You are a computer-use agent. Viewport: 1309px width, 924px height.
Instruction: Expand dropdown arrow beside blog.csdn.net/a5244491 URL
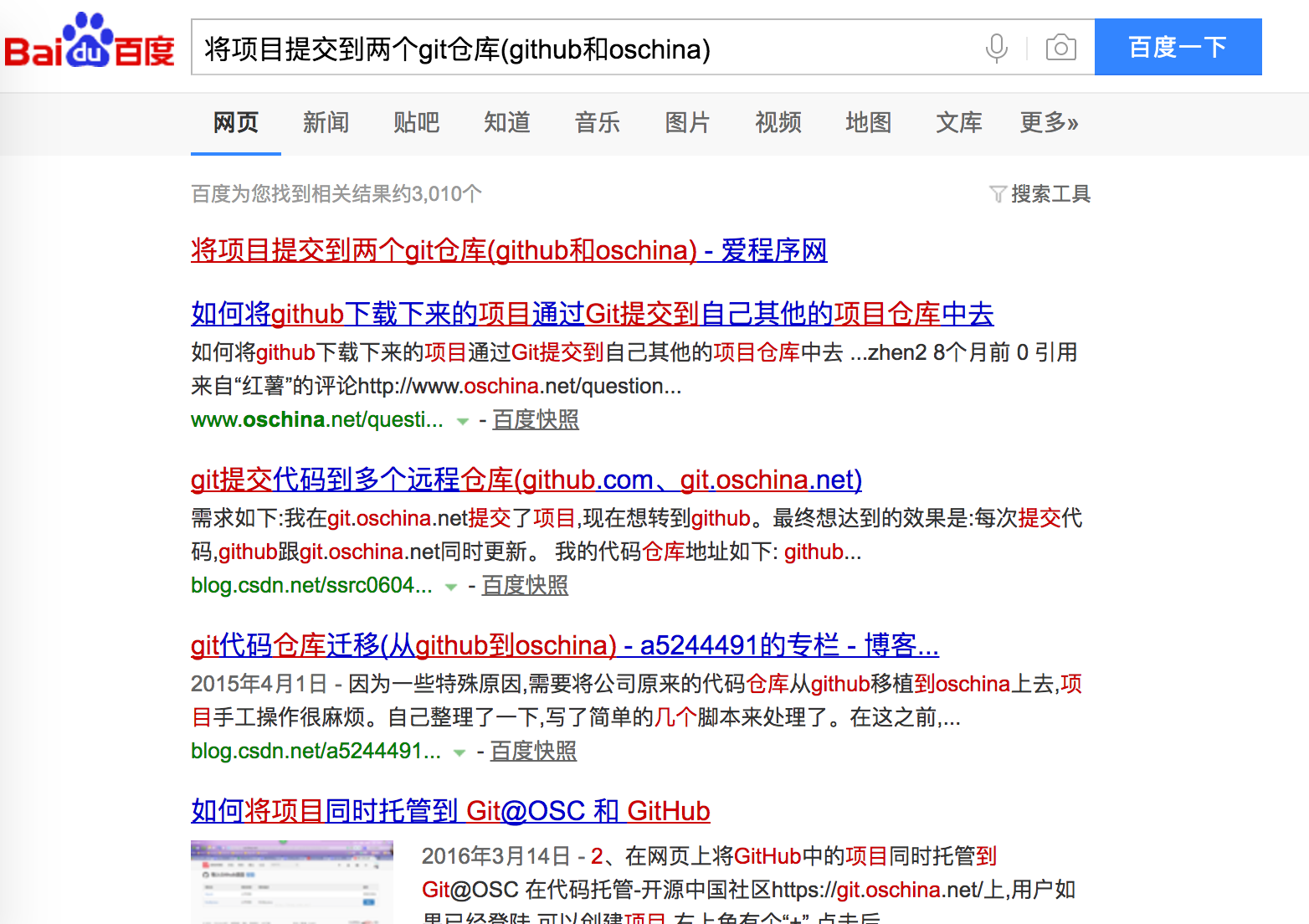coord(459,752)
